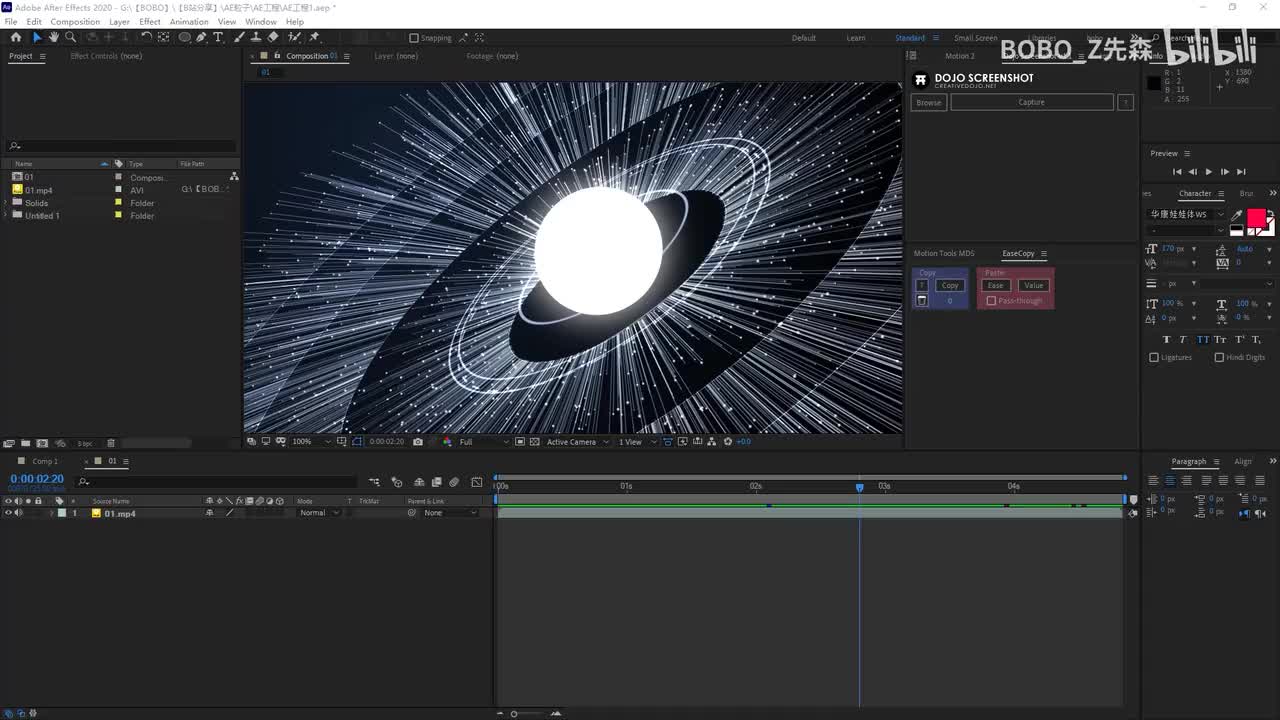
Task: Click the Ease button under Paste
Action: pos(995,285)
